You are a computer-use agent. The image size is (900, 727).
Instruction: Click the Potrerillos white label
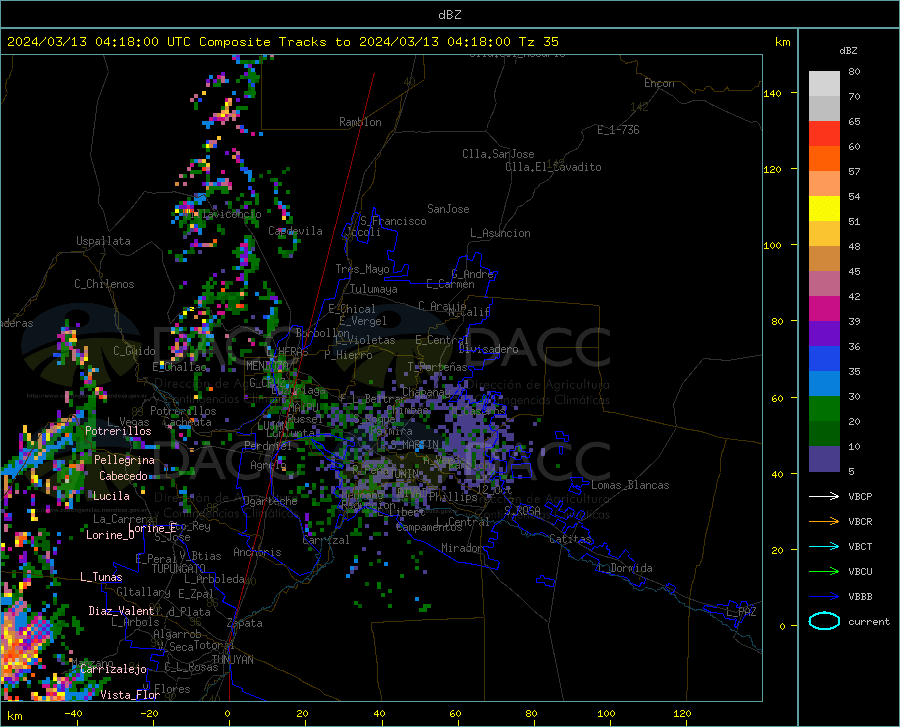tap(118, 431)
